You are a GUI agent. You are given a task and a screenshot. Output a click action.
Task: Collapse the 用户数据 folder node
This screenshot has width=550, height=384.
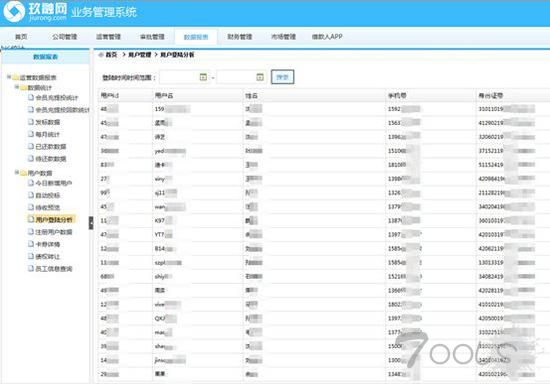click(17, 172)
